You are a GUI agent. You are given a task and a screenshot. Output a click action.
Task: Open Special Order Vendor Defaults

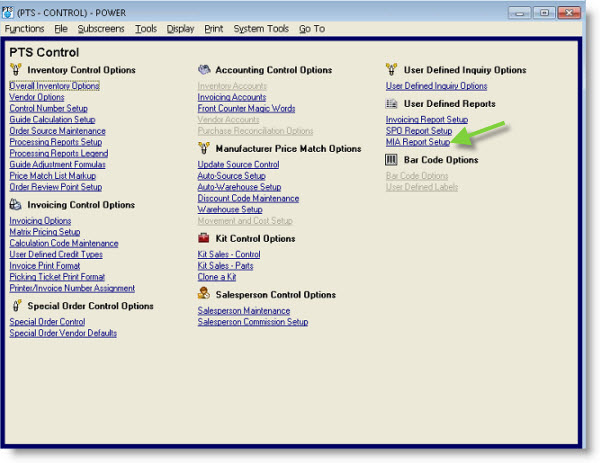point(63,333)
